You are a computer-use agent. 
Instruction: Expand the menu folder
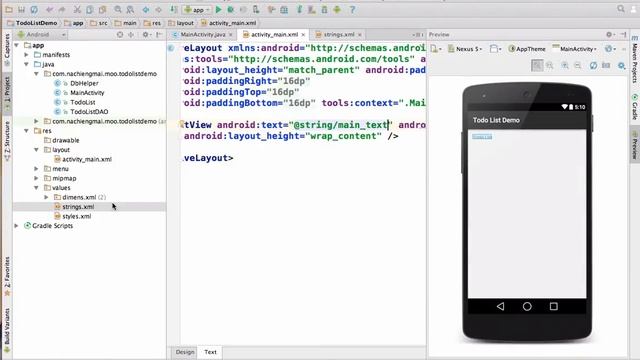[x=36, y=169]
